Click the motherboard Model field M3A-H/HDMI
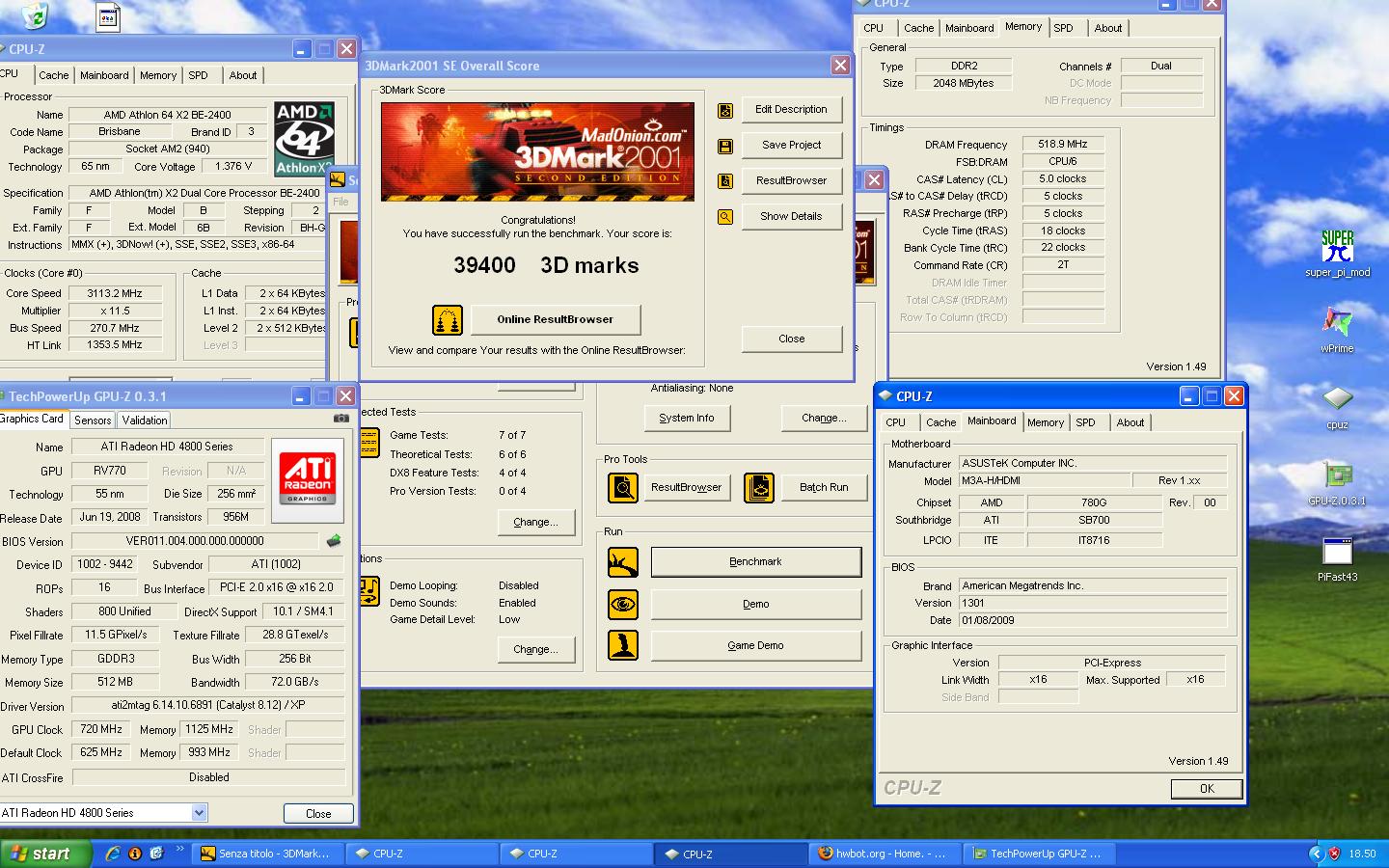The width and height of the screenshot is (1389, 868). point(1044,481)
